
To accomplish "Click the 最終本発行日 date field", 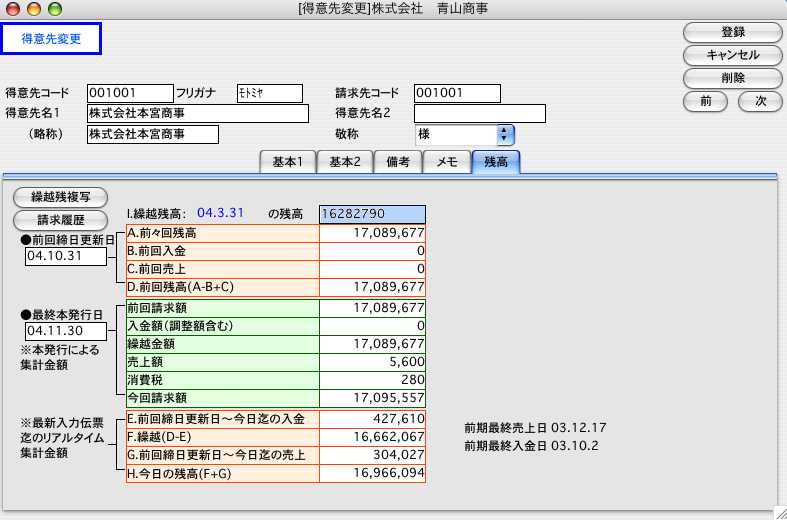I will point(67,330).
